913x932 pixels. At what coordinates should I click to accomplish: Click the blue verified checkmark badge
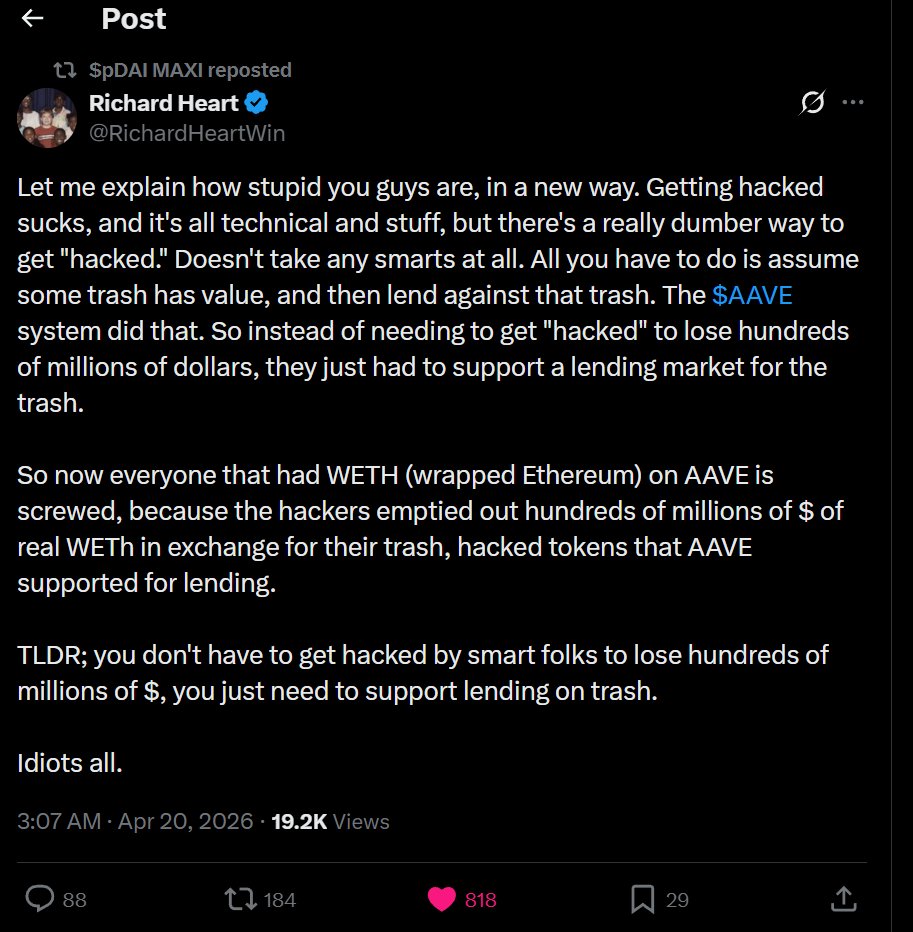257,103
